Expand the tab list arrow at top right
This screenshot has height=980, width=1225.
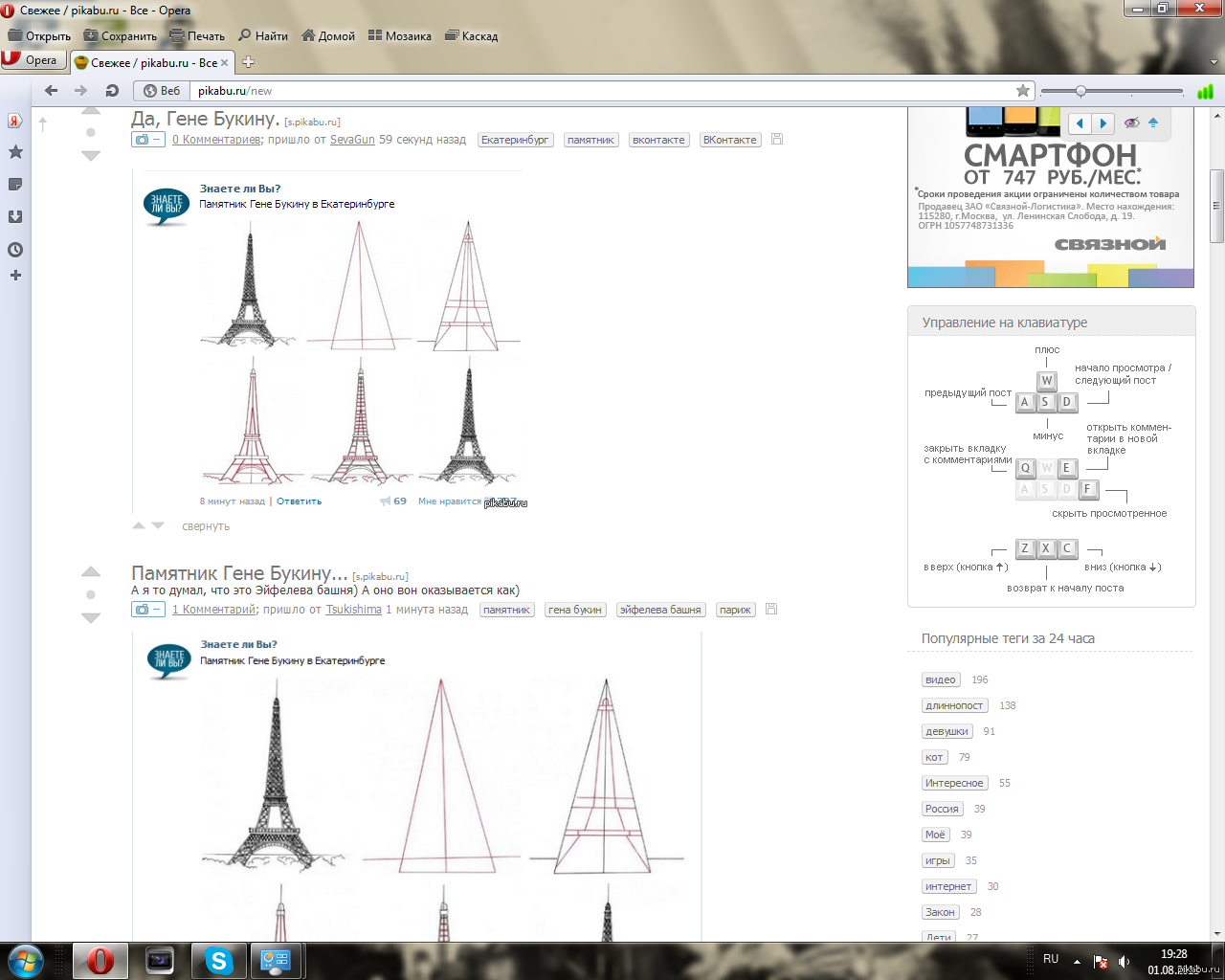(1214, 62)
